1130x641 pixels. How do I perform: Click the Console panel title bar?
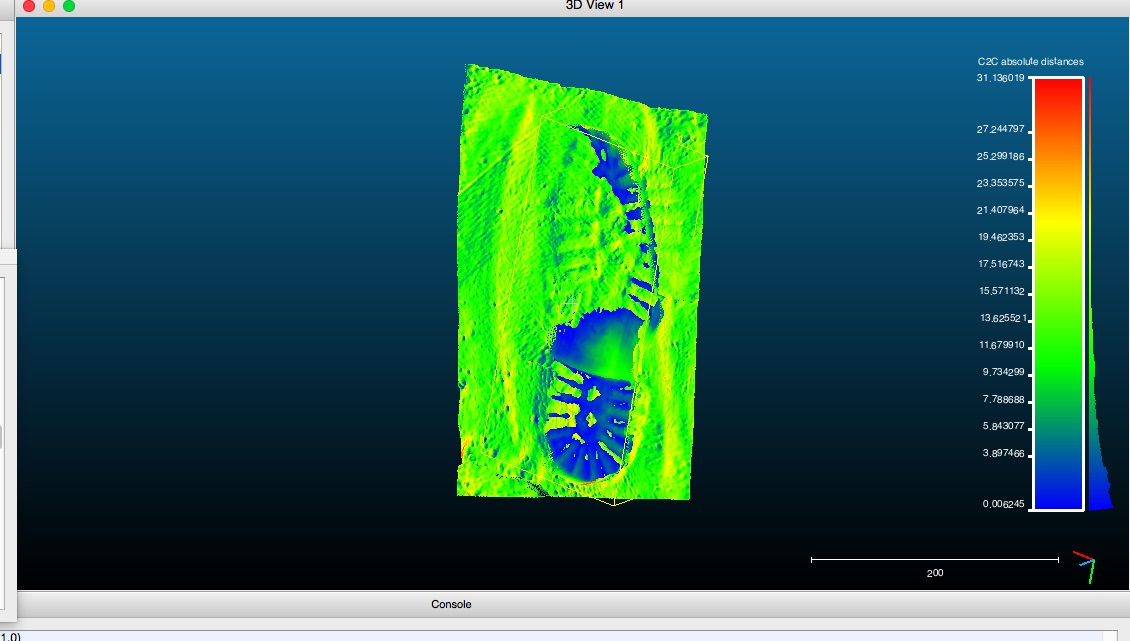(451, 604)
